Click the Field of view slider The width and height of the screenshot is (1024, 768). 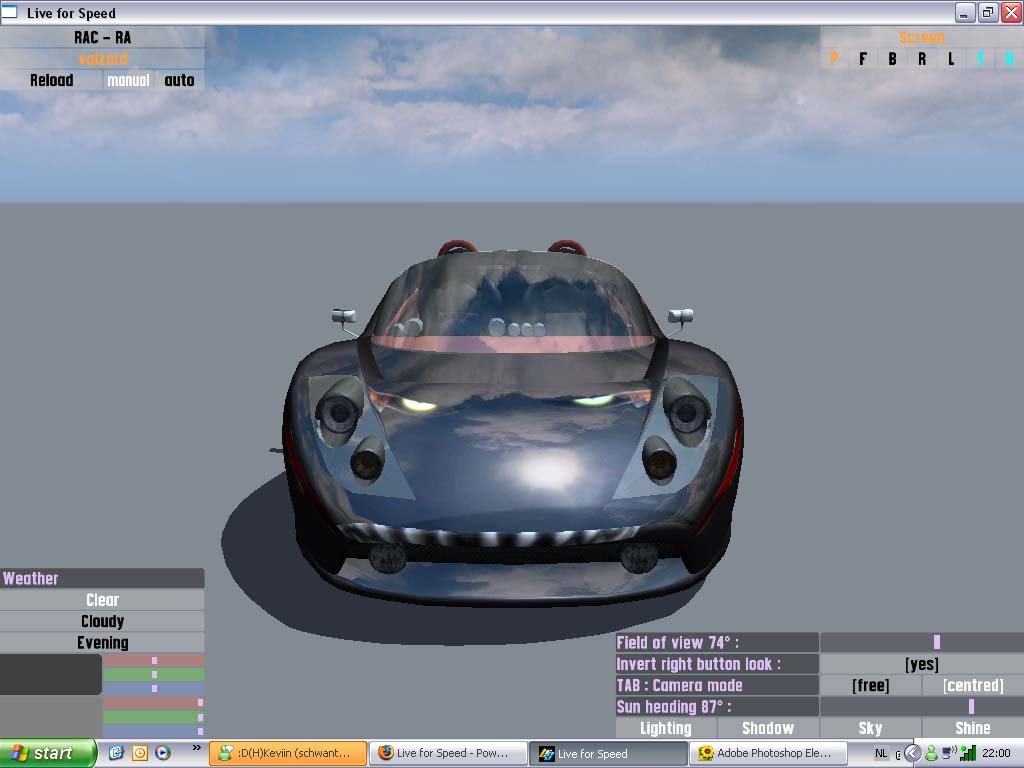[921, 642]
